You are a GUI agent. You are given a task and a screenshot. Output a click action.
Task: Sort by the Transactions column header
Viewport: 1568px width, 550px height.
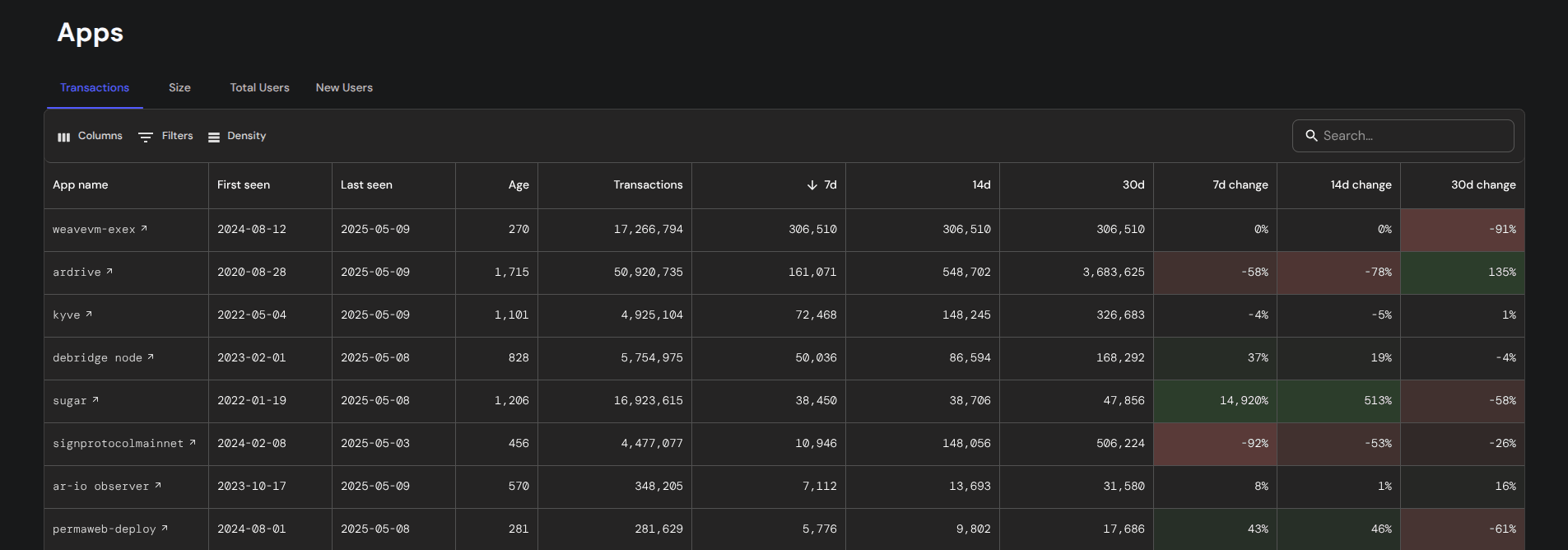click(648, 185)
